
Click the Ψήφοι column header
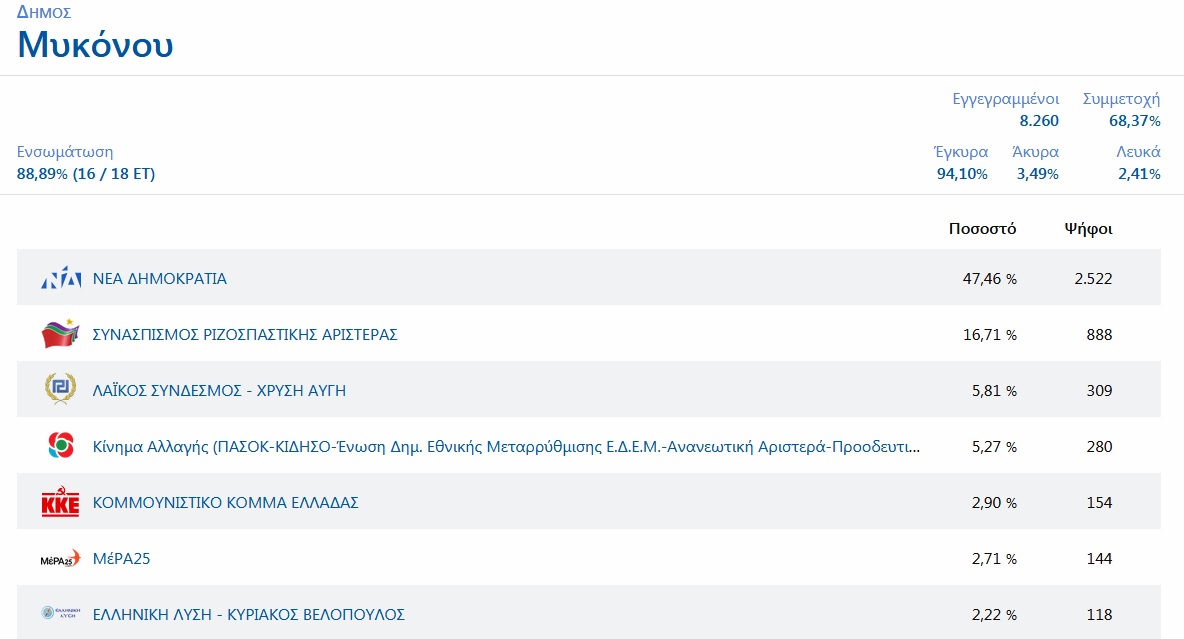point(1088,229)
